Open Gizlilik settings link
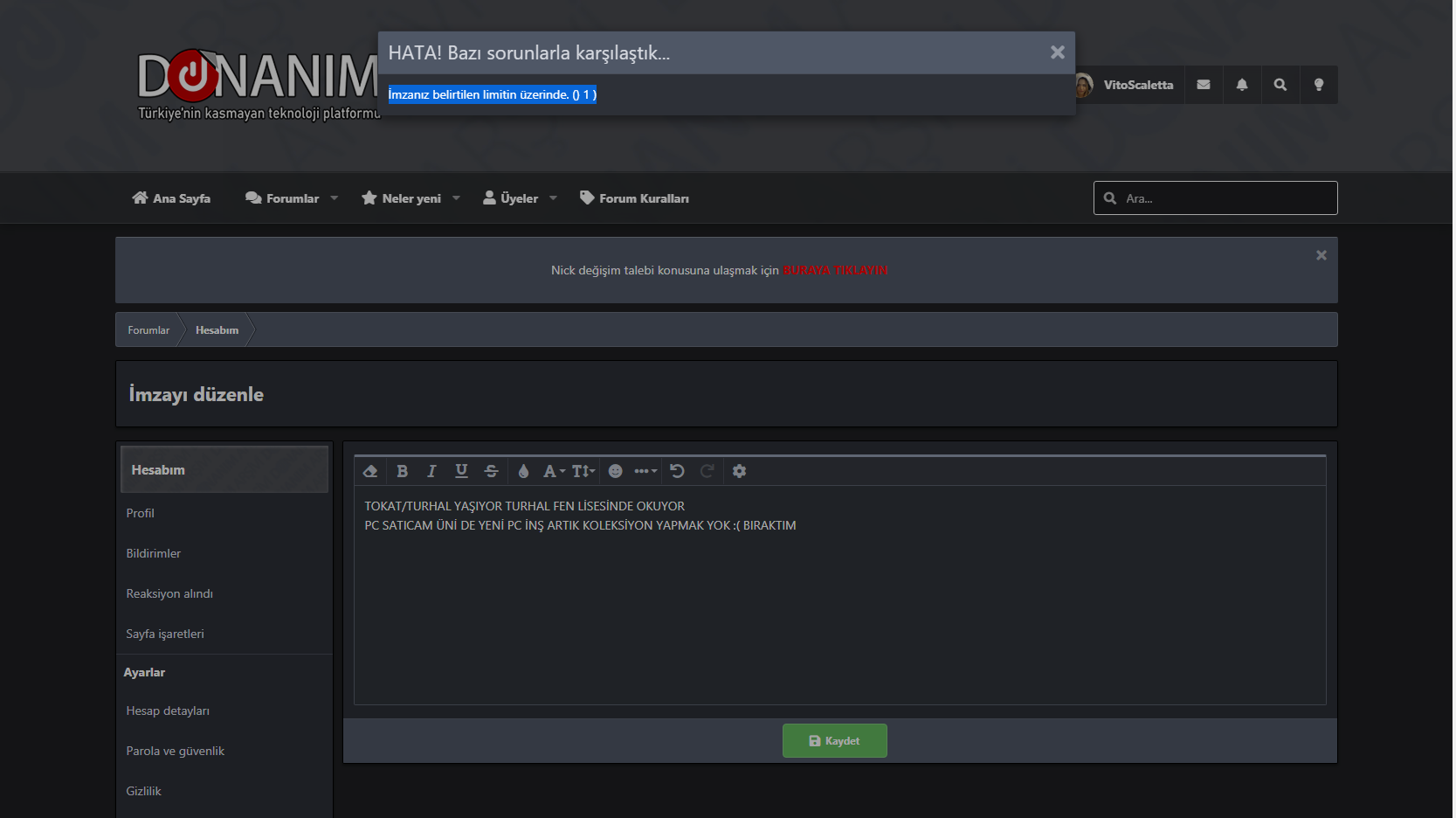 click(143, 791)
